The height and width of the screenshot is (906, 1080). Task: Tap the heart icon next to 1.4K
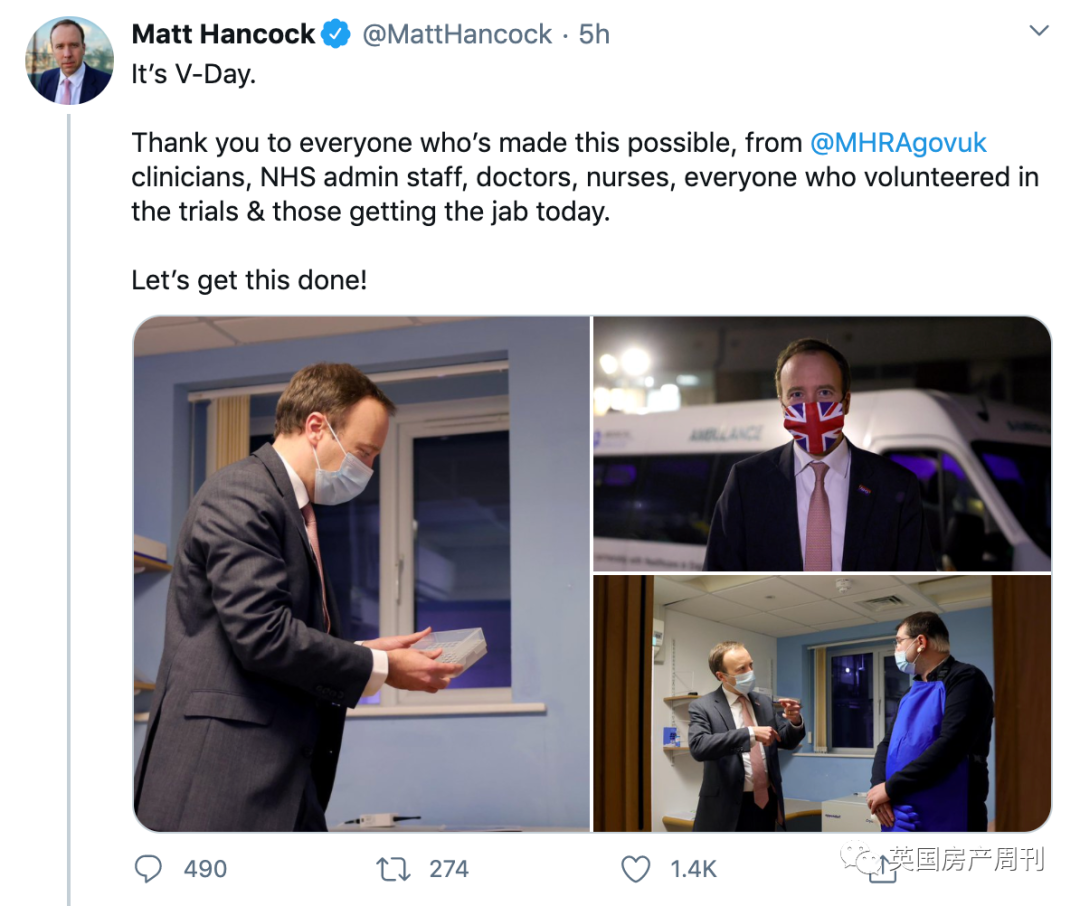click(x=634, y=868)
